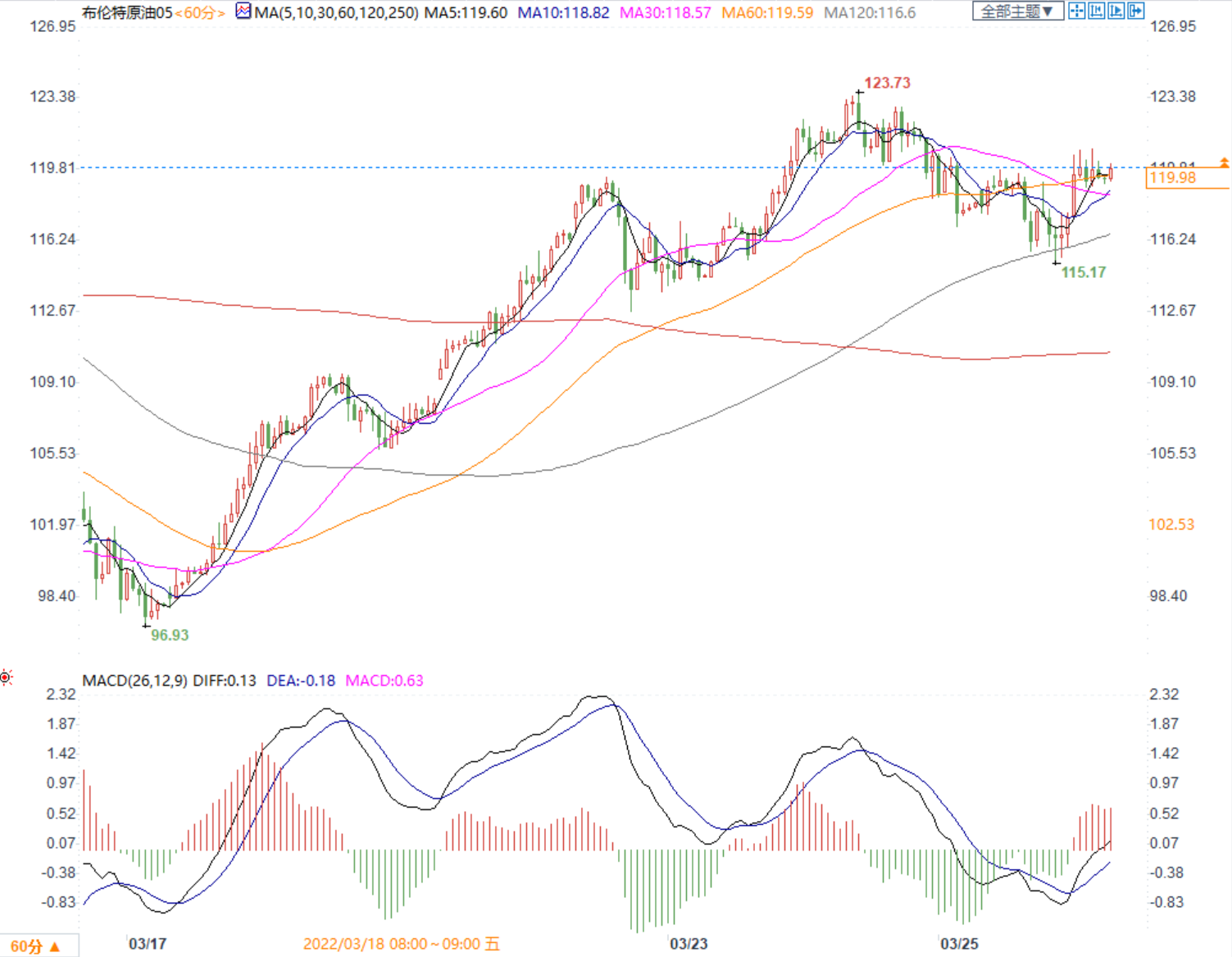Click the 03/23 date marker on time axis
The width and height of the screenshot is (1232, 957).
pyautogui.click(x=689, y=944)
